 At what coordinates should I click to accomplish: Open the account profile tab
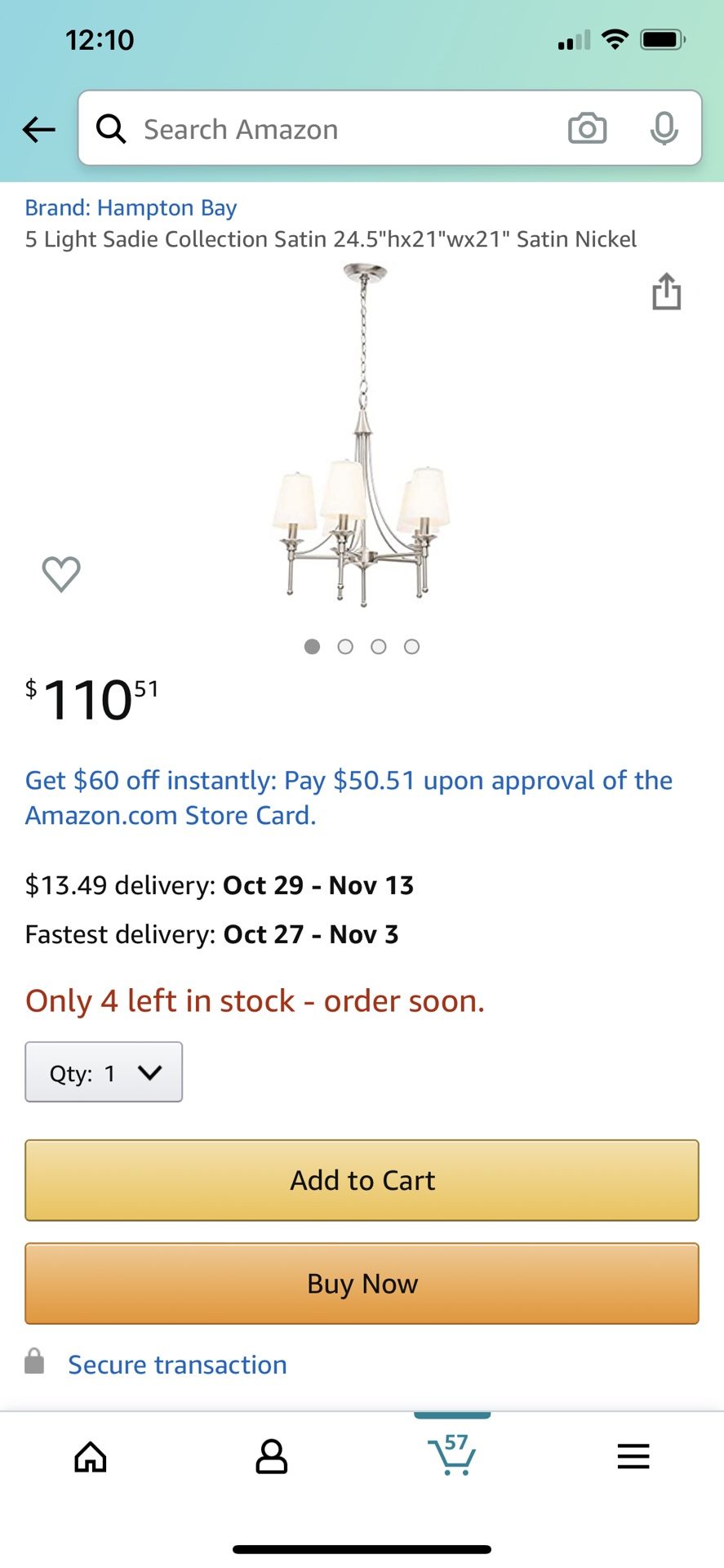click(271, 1456)
